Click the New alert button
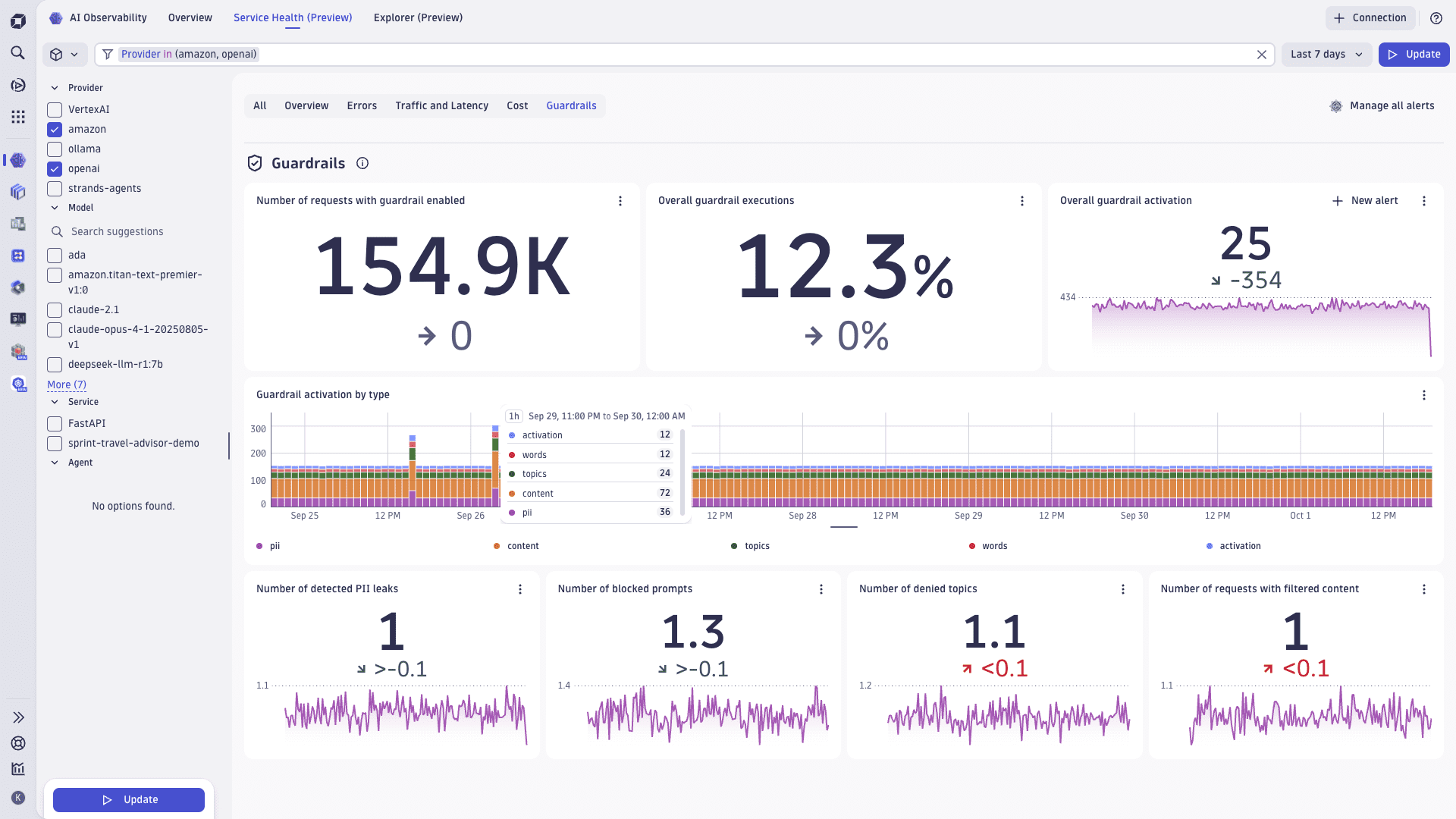 [1365, 201]
